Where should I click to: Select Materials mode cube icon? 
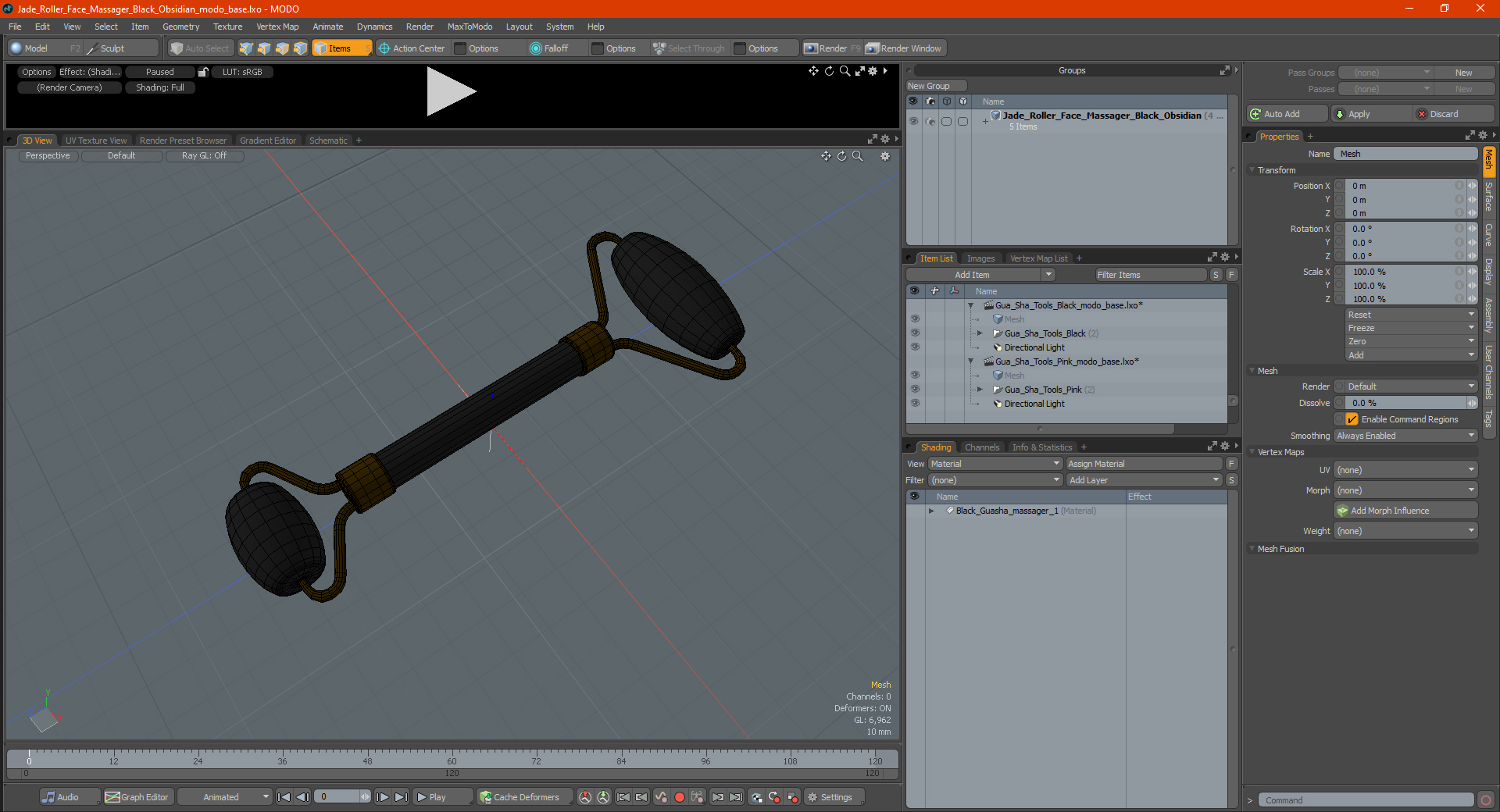[x=300, y=48]
